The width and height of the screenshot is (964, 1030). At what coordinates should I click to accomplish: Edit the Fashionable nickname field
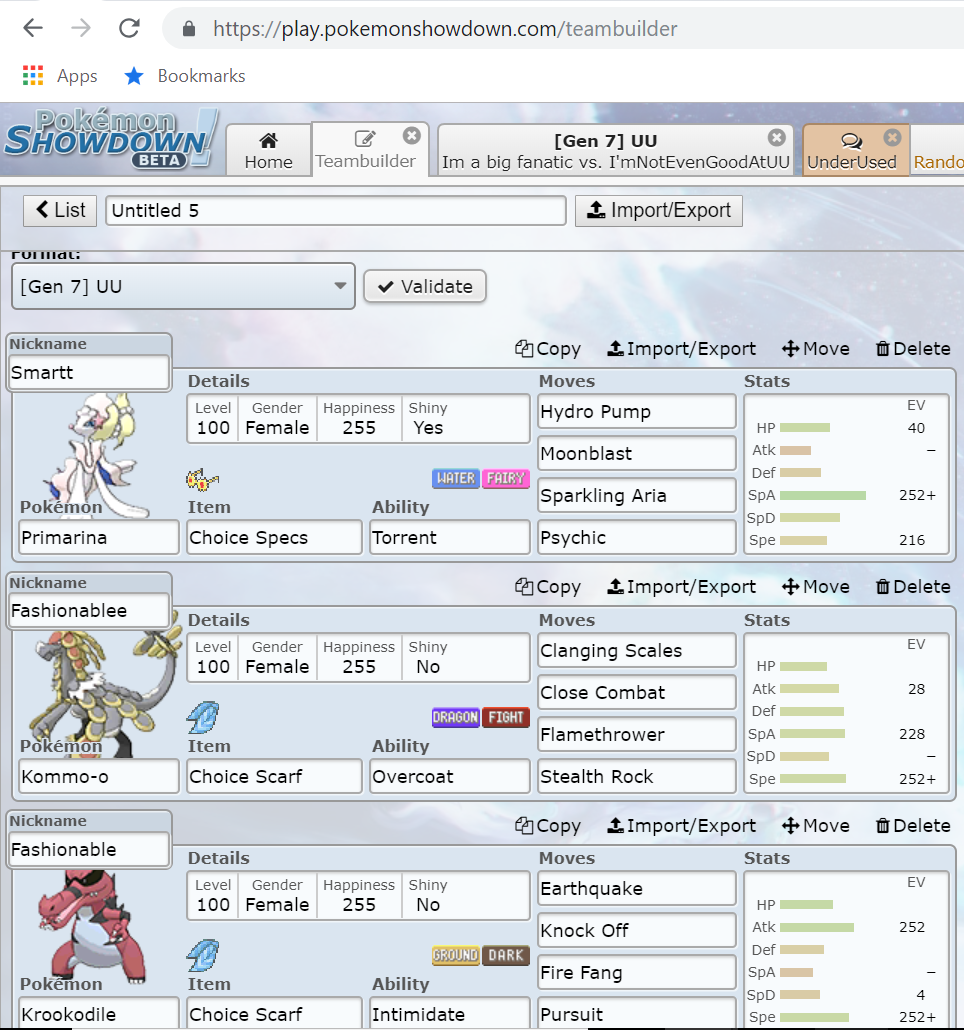pyautogui.click(x=89, y=849)
